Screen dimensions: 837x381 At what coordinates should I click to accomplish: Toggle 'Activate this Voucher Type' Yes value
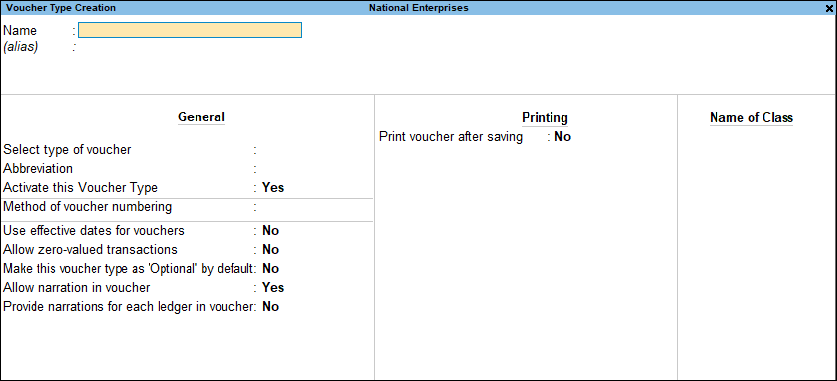[x=273, y=188]
